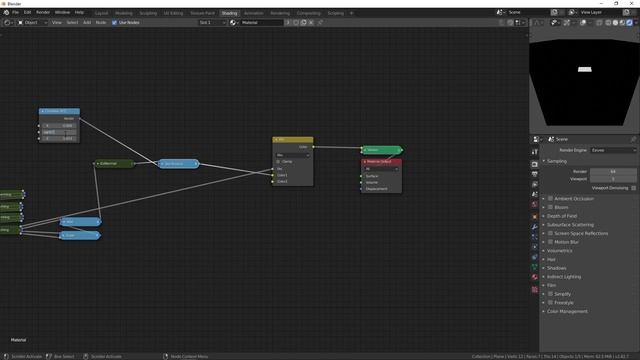Open the Slot 1 material slot dropdown

tap(212, 22)
